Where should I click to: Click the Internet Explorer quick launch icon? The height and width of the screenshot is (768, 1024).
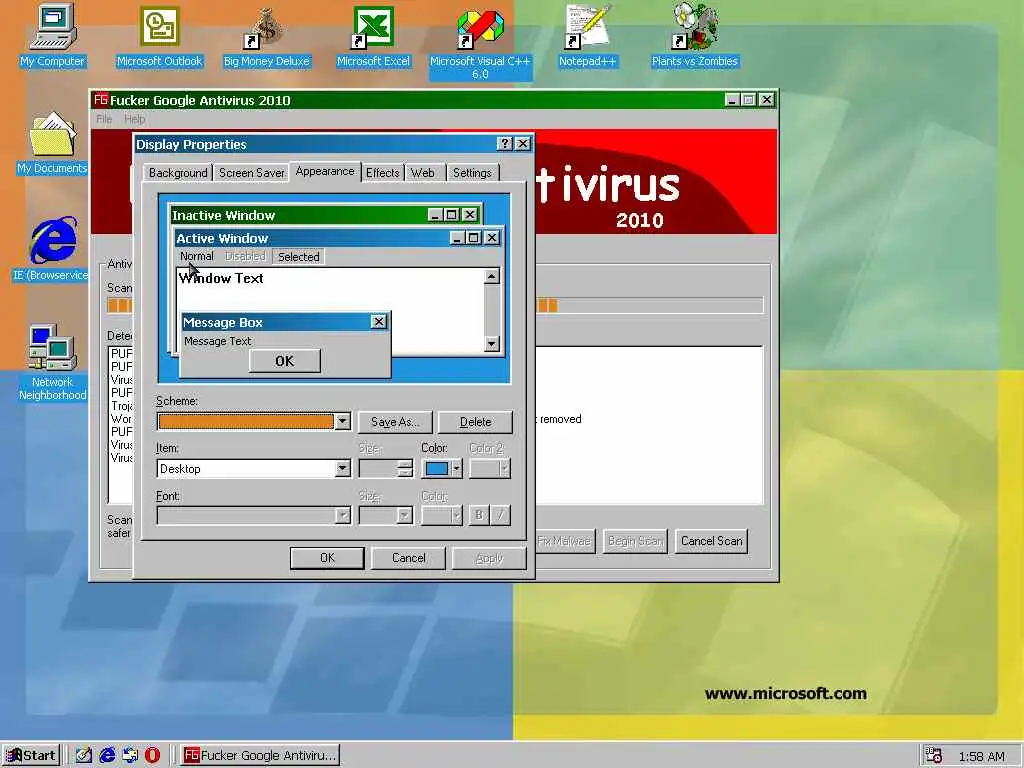[107, 755]
